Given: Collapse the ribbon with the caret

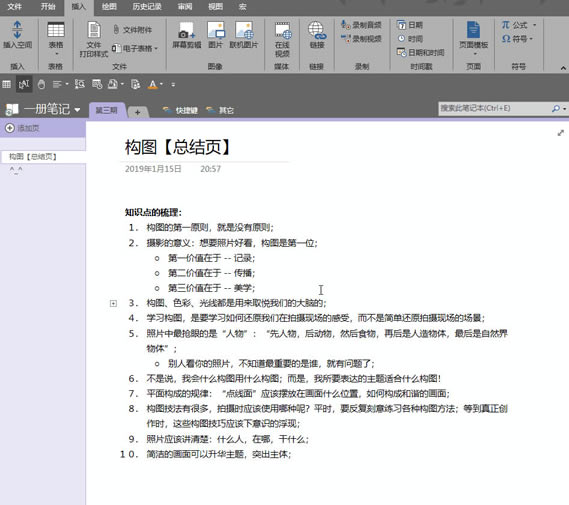Looking at the screenshot, I should tap(563, 68).
